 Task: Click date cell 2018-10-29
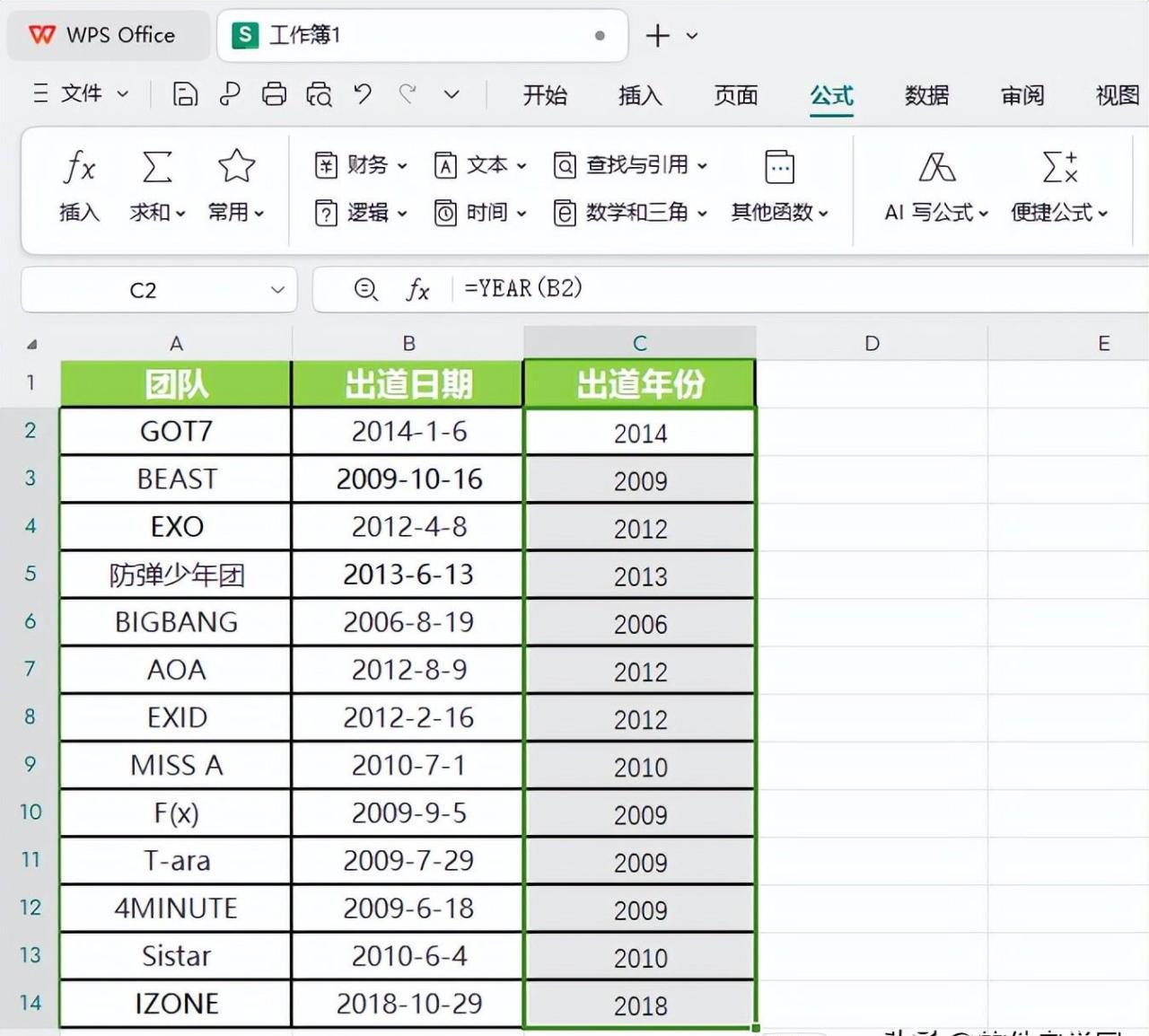(x=408, y=1004)
